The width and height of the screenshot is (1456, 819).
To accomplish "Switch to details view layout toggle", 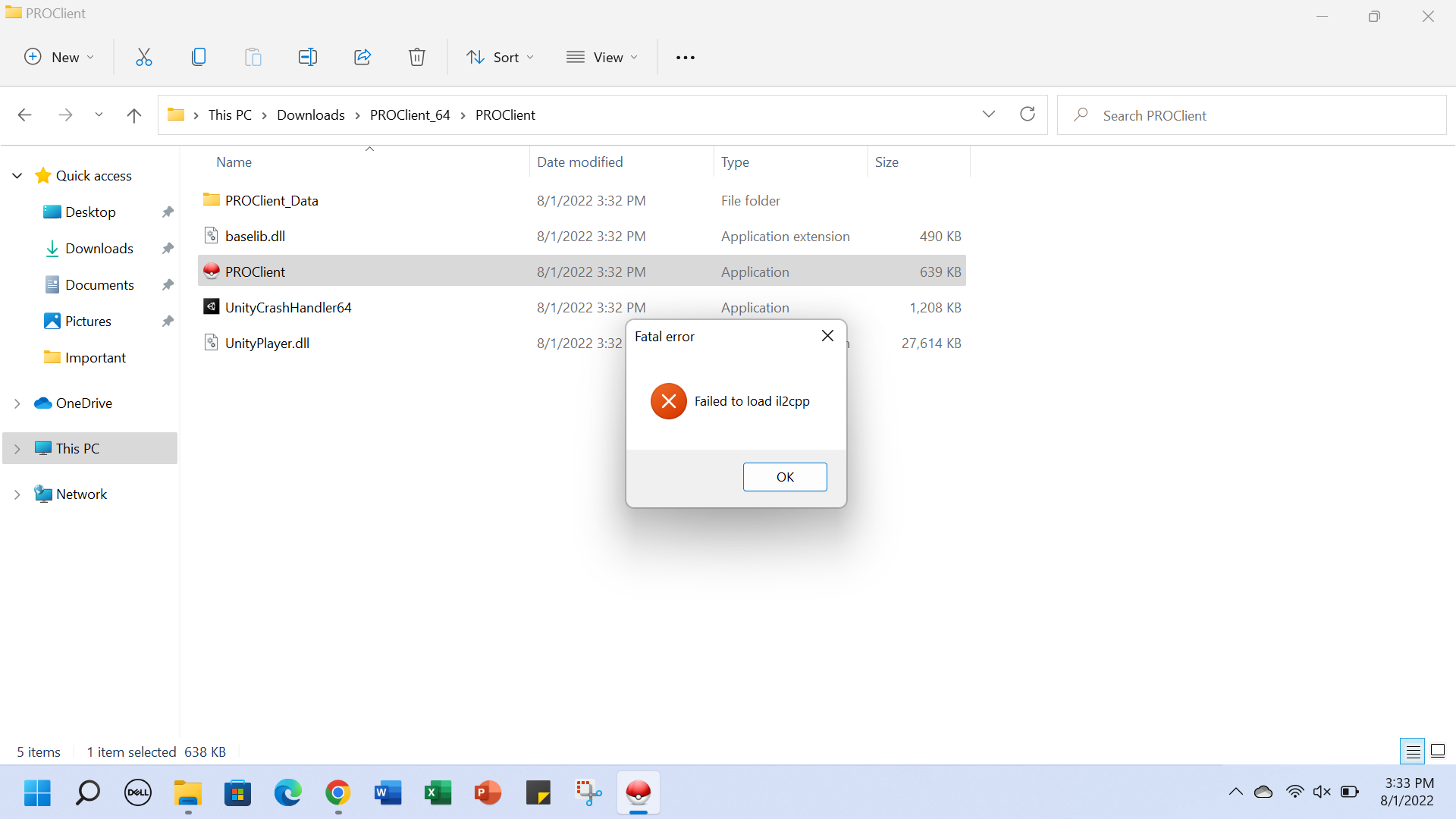I will 1413,752.
